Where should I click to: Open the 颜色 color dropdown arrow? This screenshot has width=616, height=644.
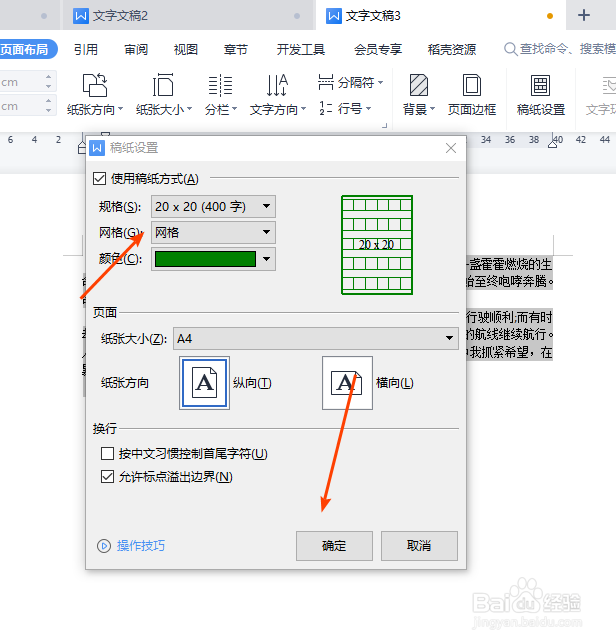coord(267,259)
